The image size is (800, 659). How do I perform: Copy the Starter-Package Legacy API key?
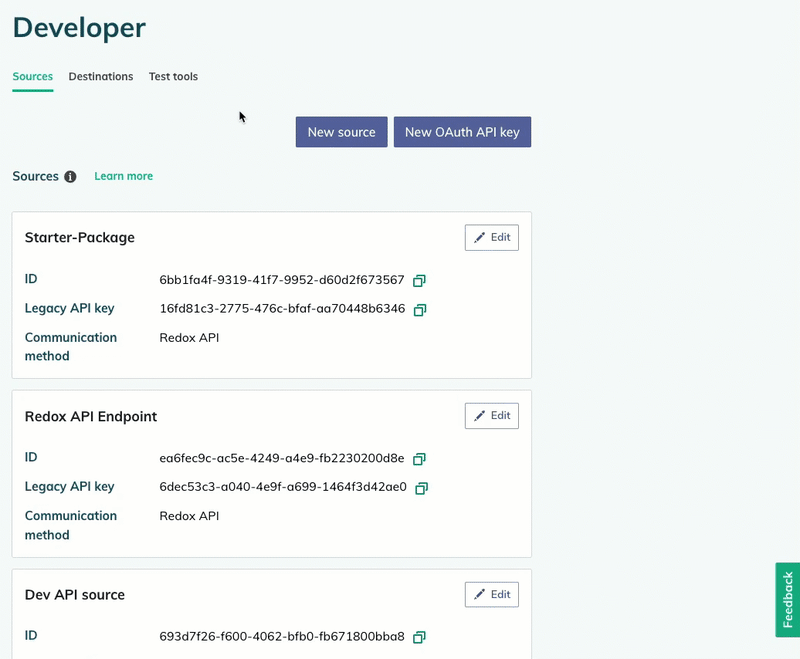coord(420,310)
